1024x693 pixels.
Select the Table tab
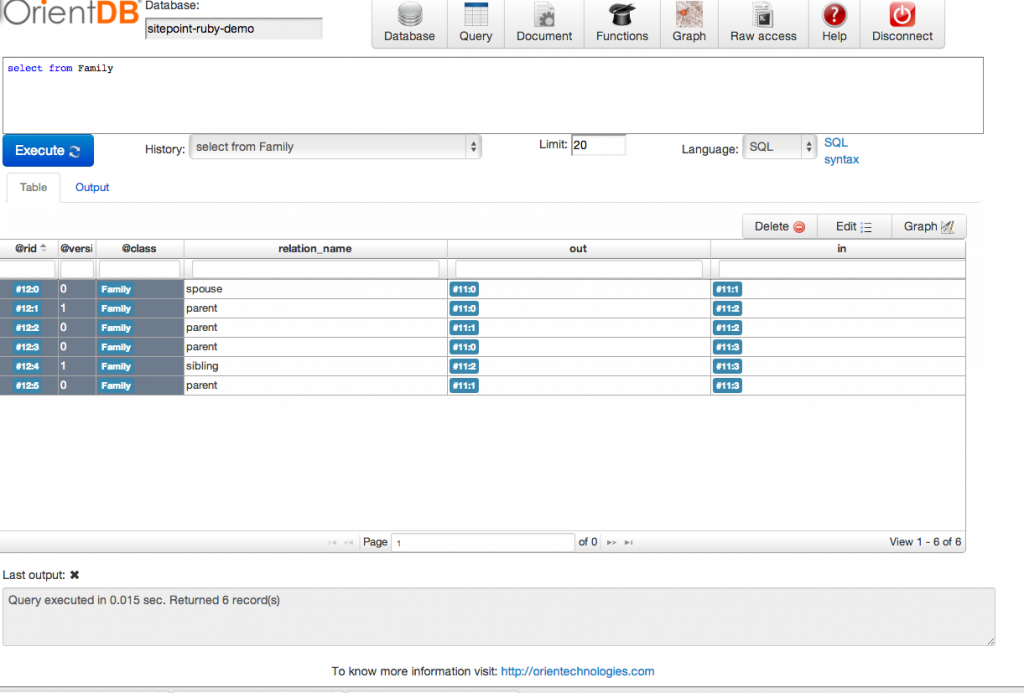(x=33, y=187)
